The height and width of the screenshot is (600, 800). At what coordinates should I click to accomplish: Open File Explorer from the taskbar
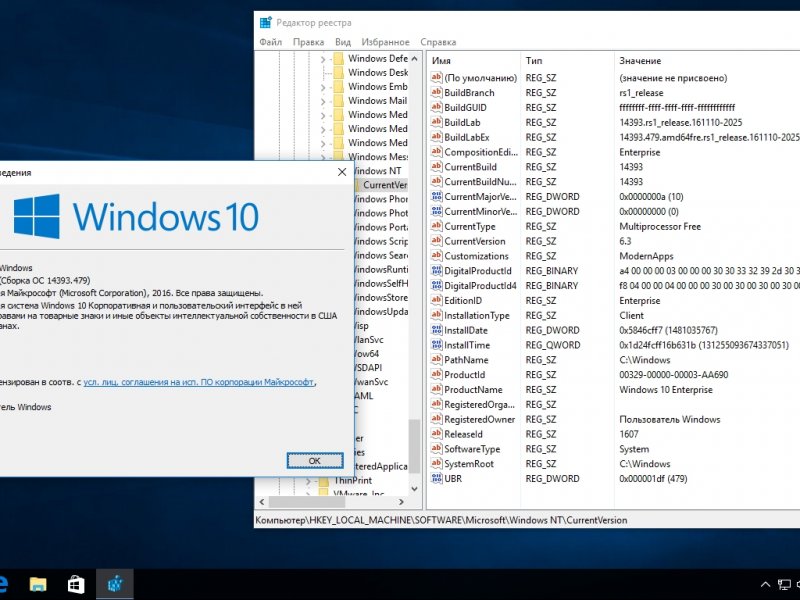point(38,584)
